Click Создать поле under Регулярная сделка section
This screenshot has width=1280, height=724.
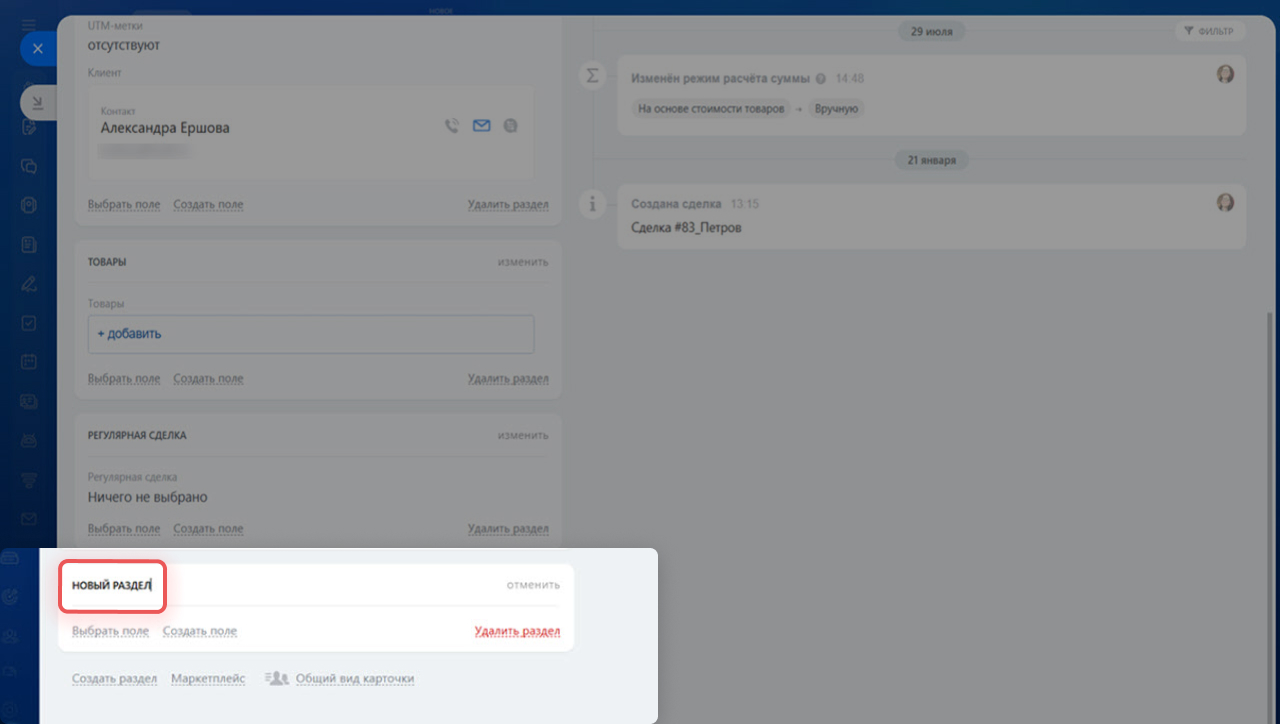tap(208, 529)
